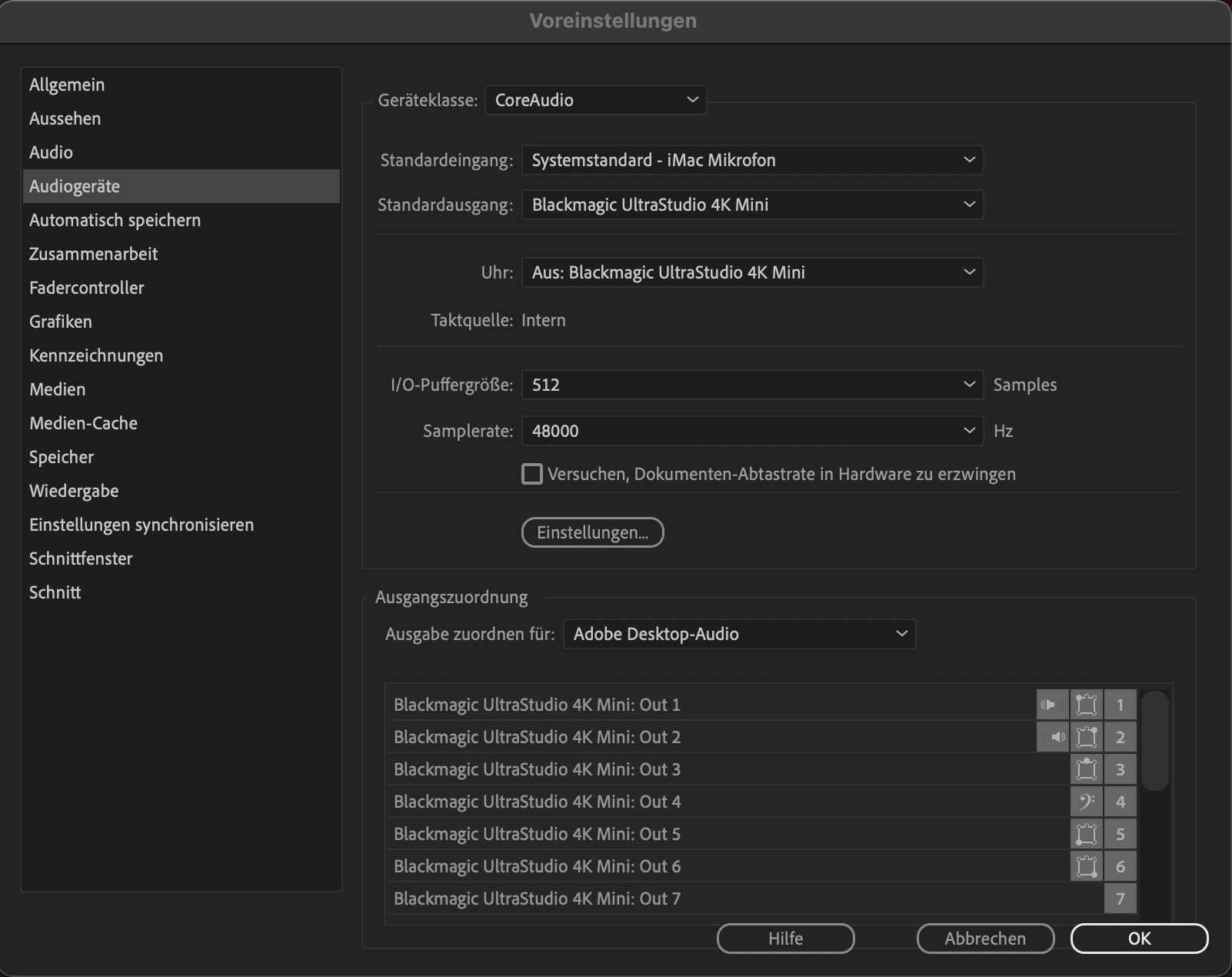Click channel number 1 tile on Out 1

pos(1120,705)
